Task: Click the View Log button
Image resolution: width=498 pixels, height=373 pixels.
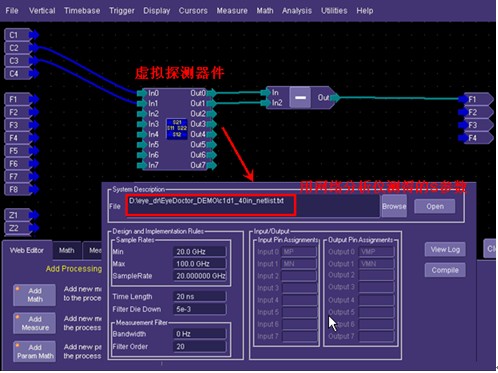Action: 445,249
